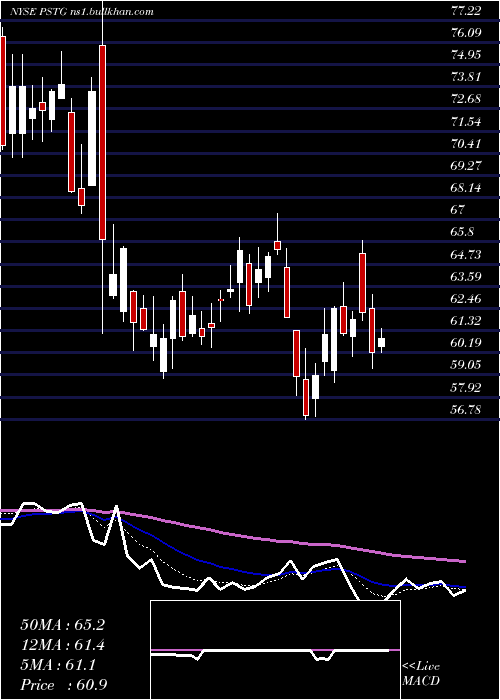Click the 73.81 price axis label

pos(466,77)
